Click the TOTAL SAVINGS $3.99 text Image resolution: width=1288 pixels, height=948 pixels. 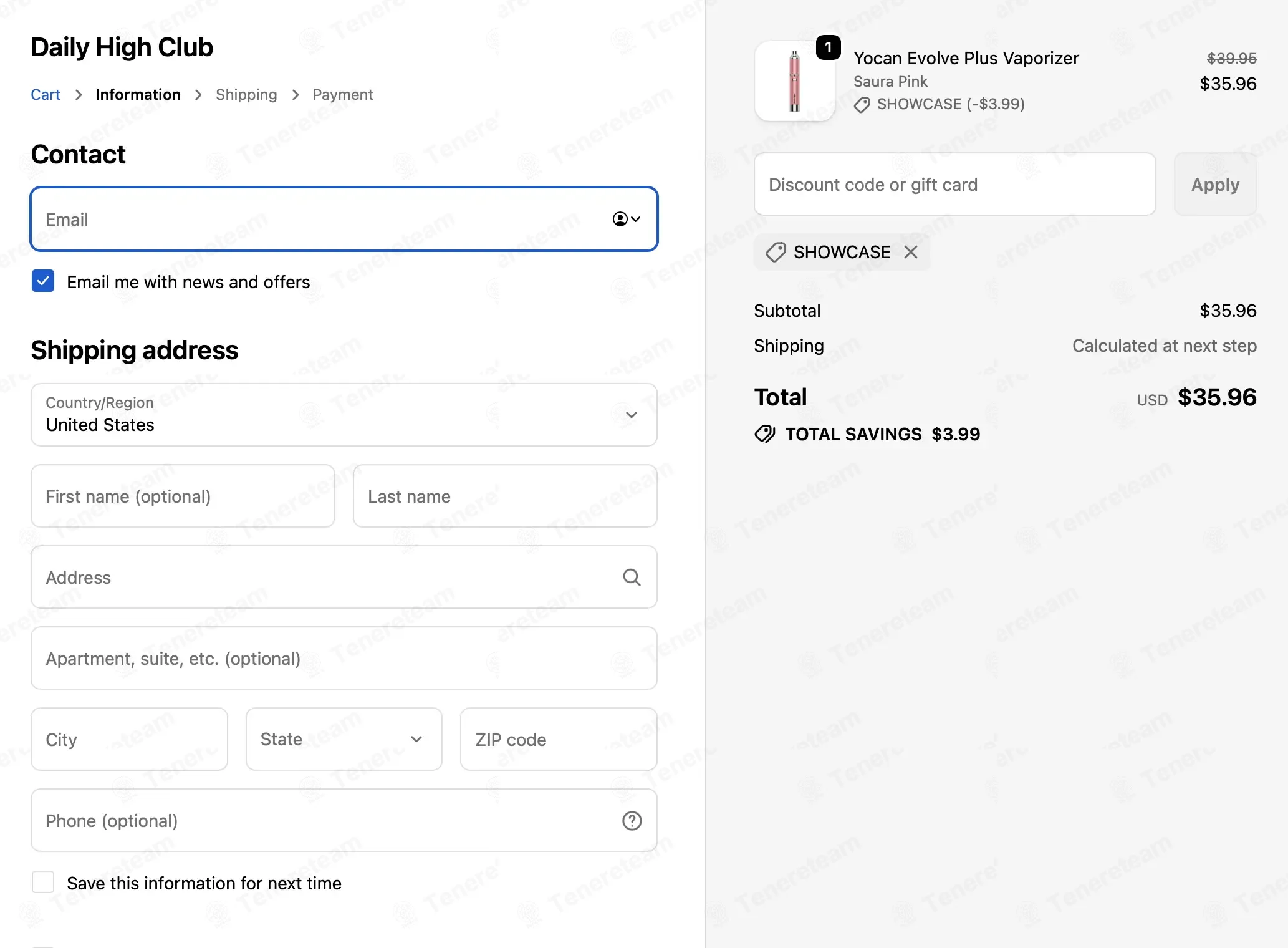(x=882, y=434)
